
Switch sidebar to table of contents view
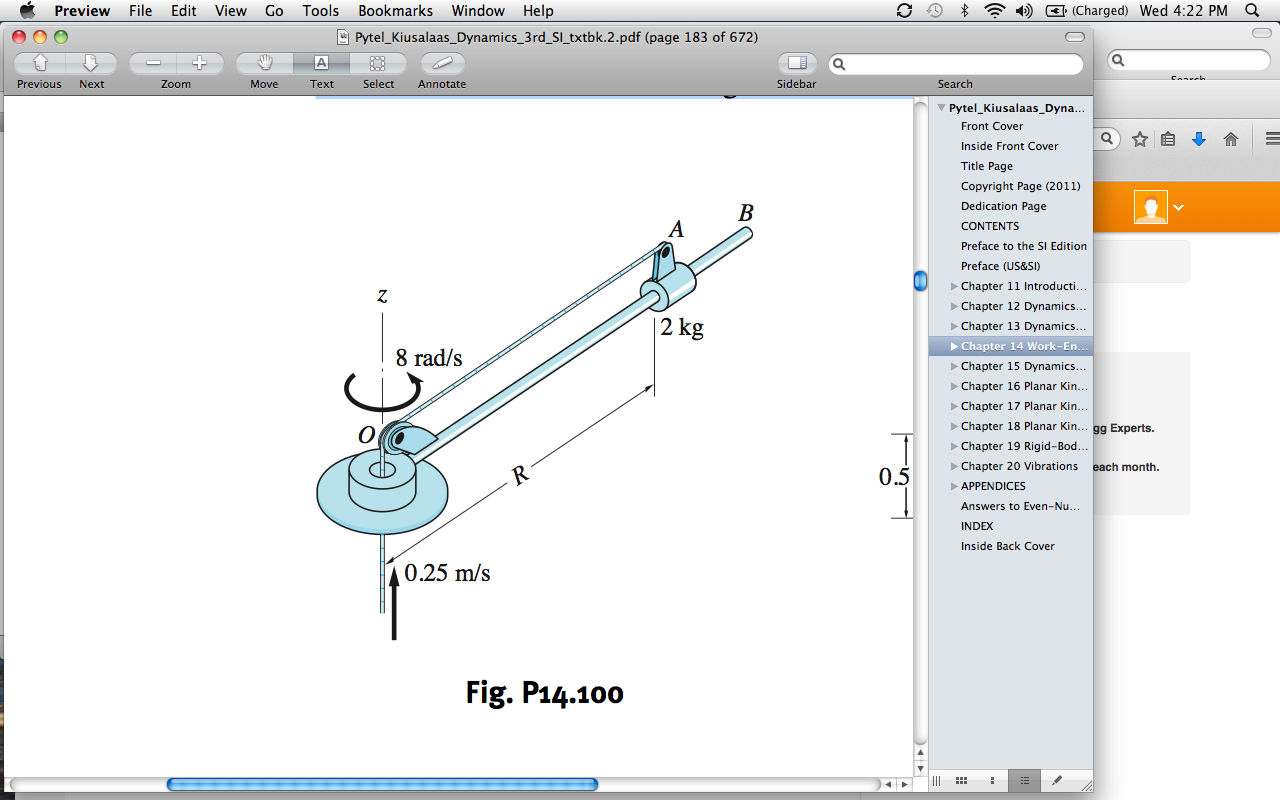tap(1024, 781)
